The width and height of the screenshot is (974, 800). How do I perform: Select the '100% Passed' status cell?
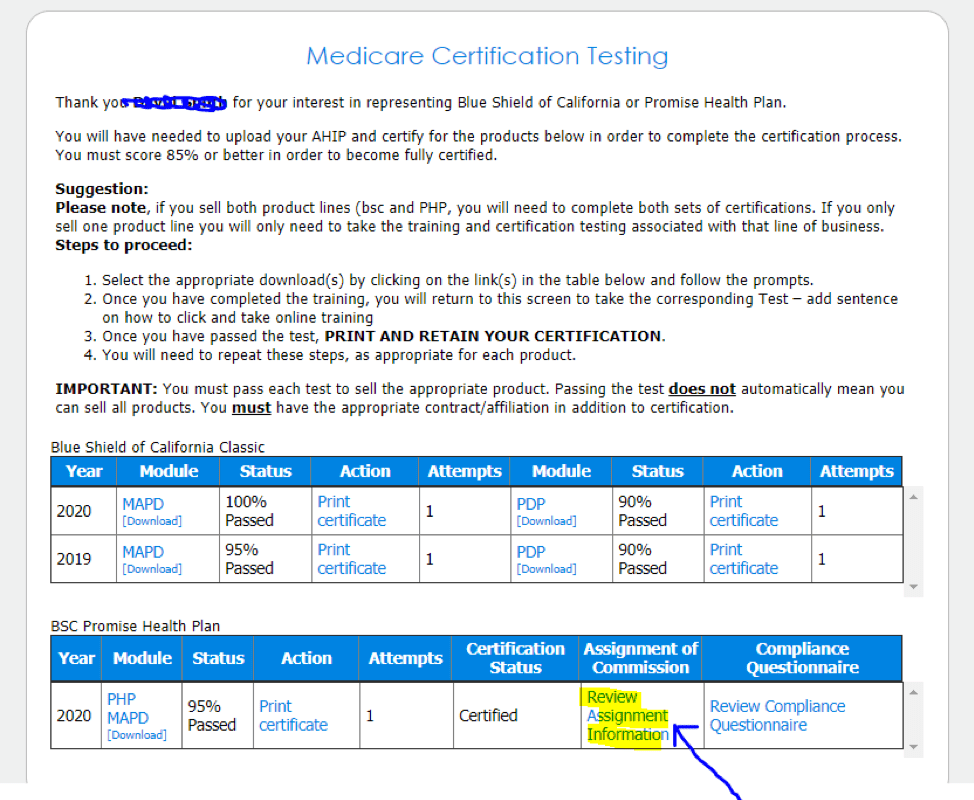265,511
